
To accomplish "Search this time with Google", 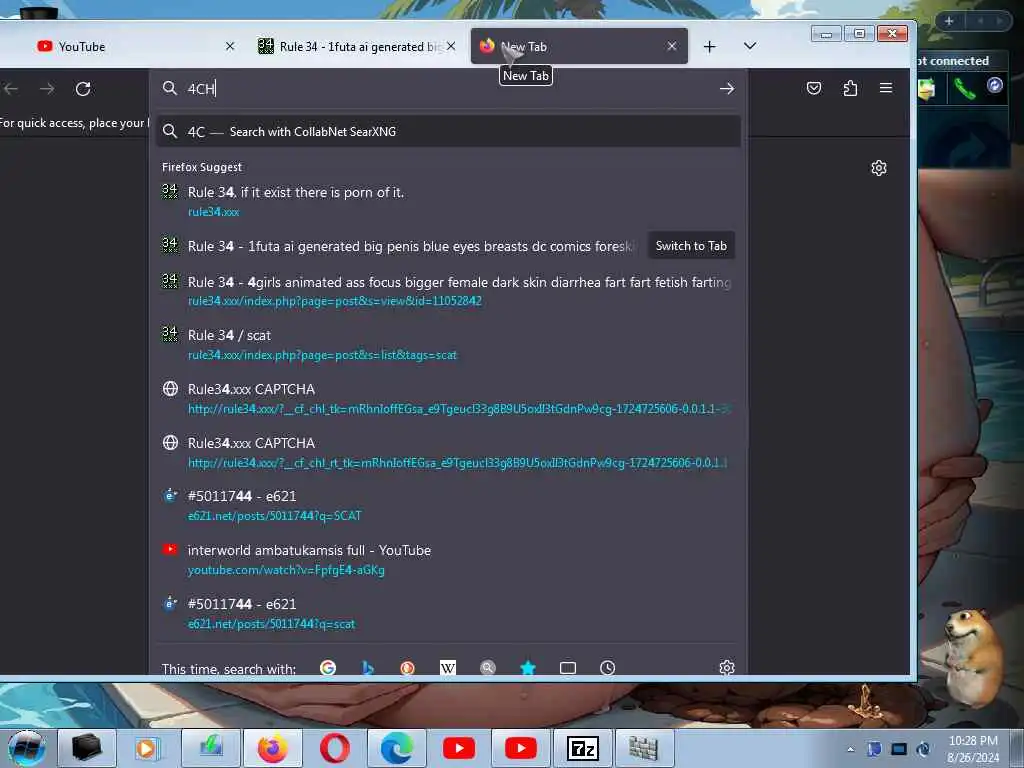I will coord(328,667).
